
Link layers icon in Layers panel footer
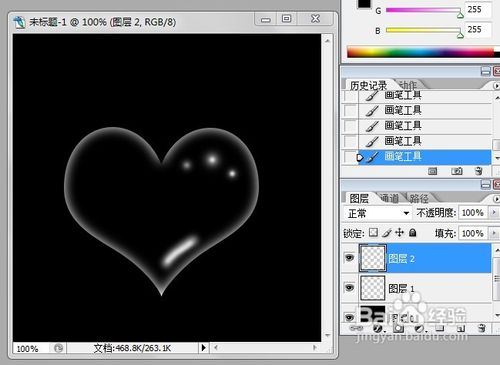[x=356, y=328]
